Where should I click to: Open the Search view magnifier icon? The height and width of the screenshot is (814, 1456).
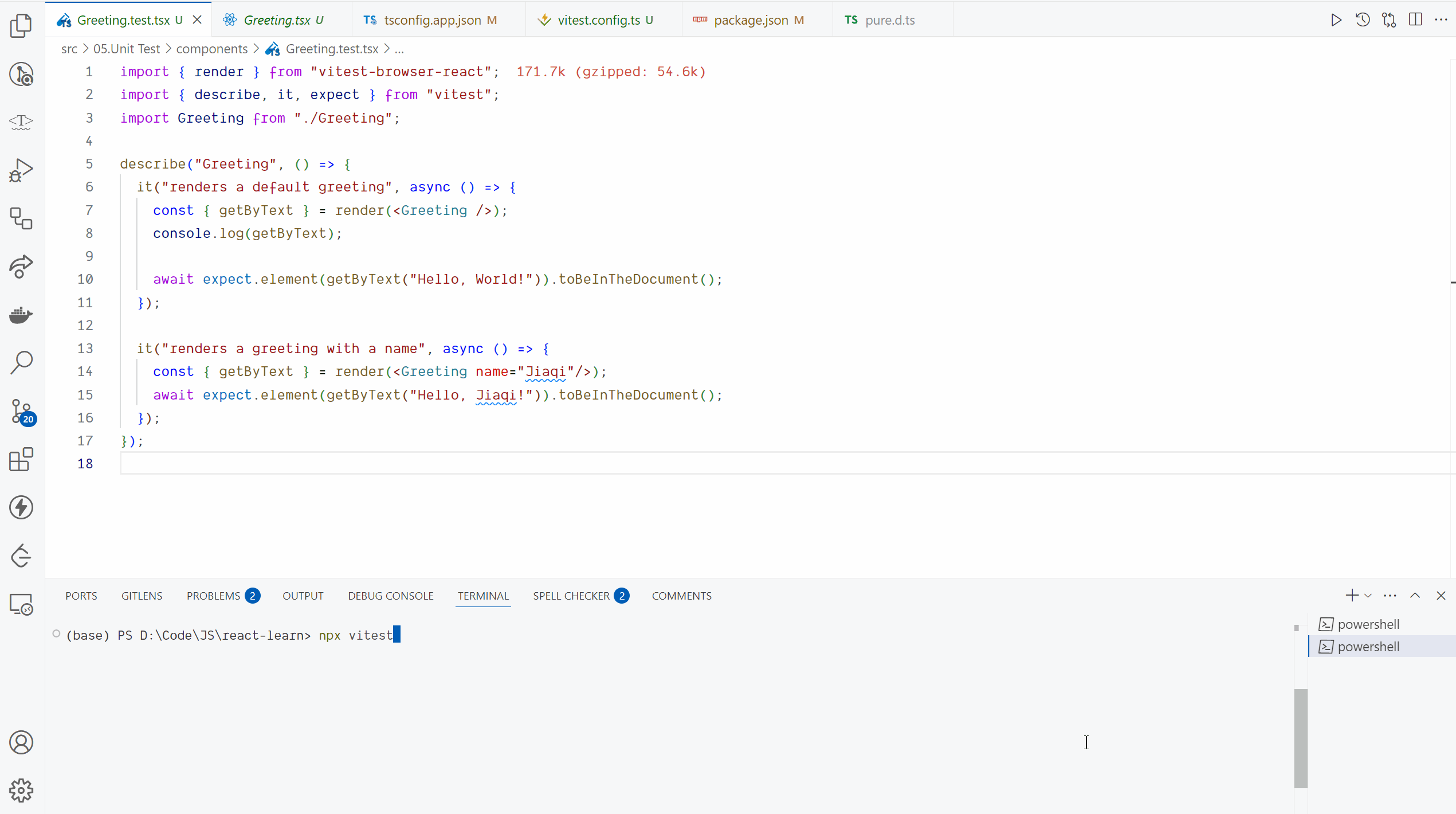(21, 363)
